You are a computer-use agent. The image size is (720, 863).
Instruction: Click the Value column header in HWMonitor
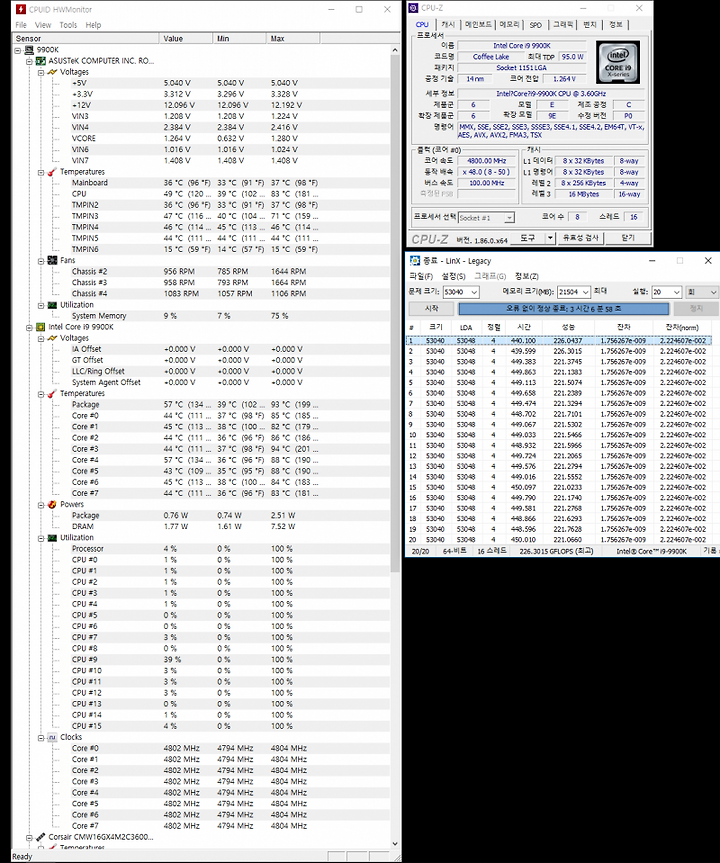coord(186,39)
